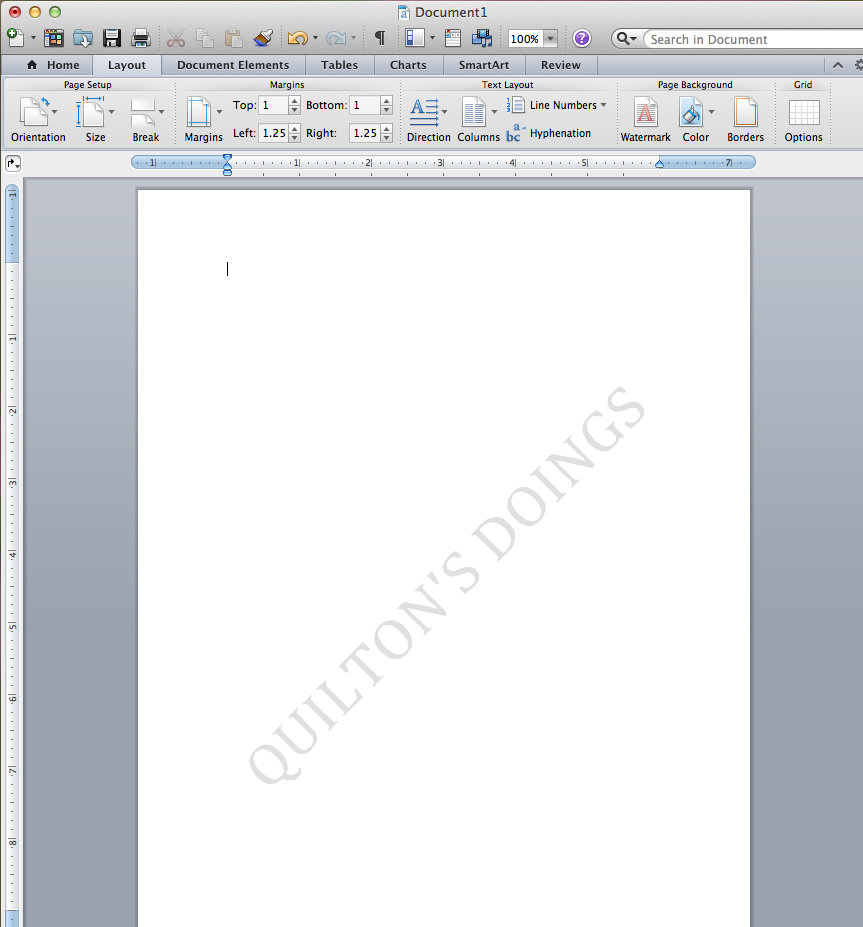
Task: Open Help with the purple question mark
Action: (582, 38)
